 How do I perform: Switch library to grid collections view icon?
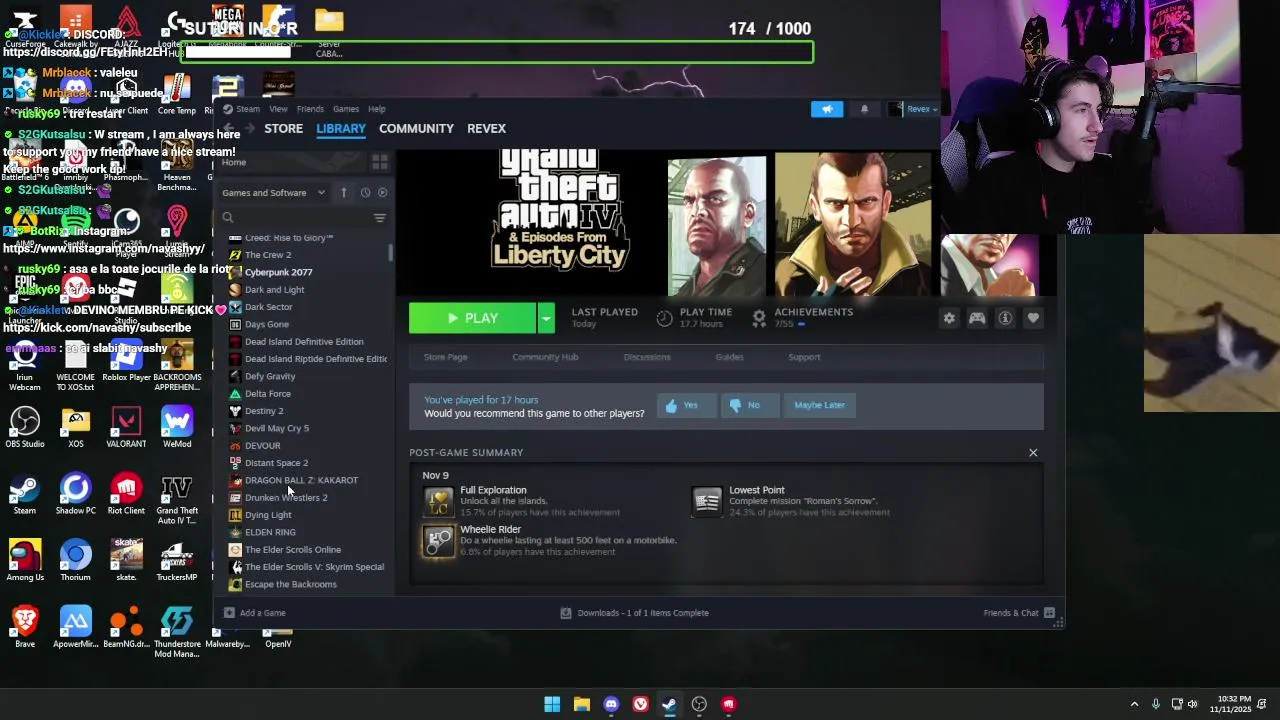(x=380, y=162)
